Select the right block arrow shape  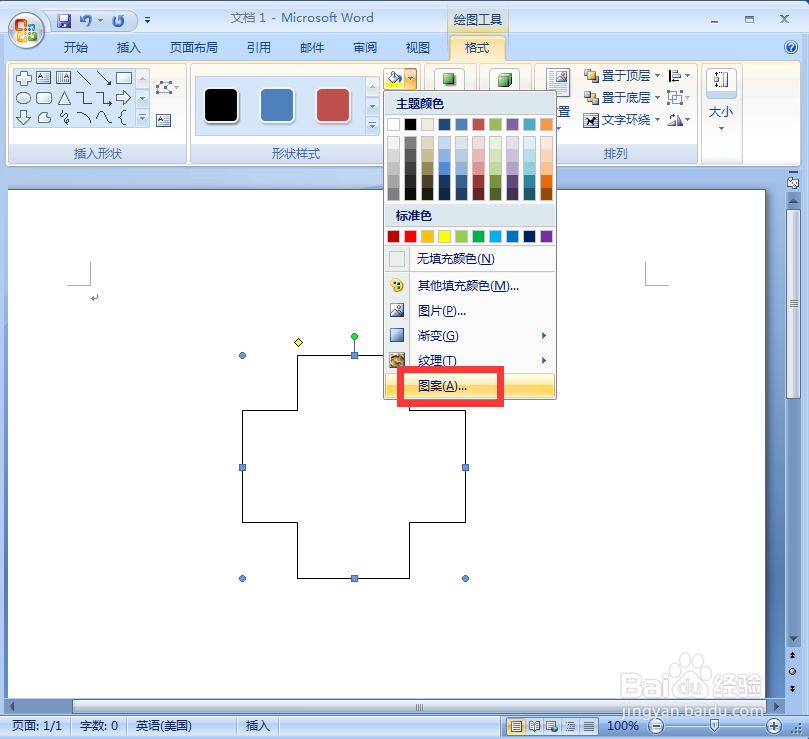[124, 98]
